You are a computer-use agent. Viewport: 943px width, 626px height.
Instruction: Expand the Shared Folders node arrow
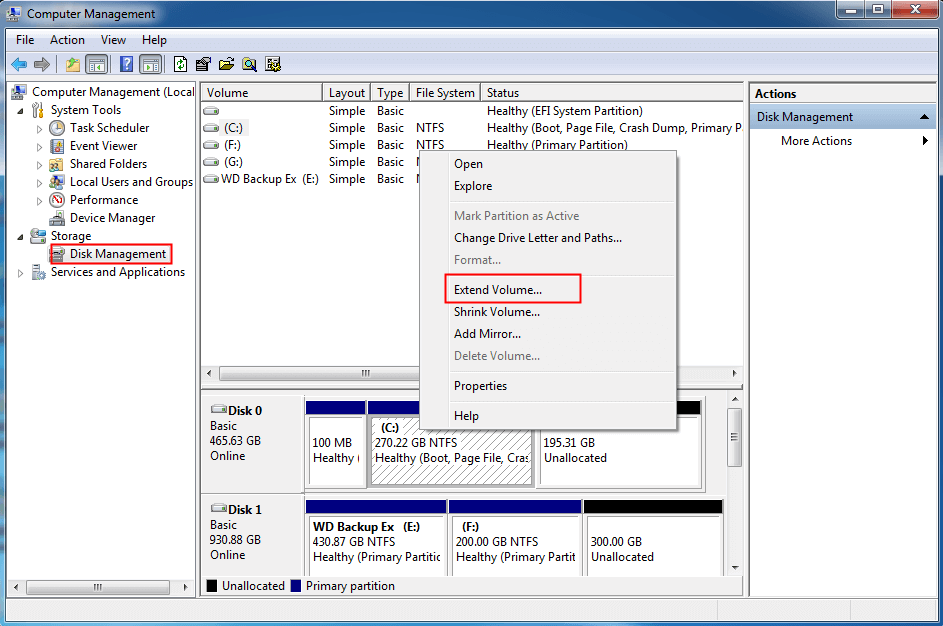tap(39, 165)
